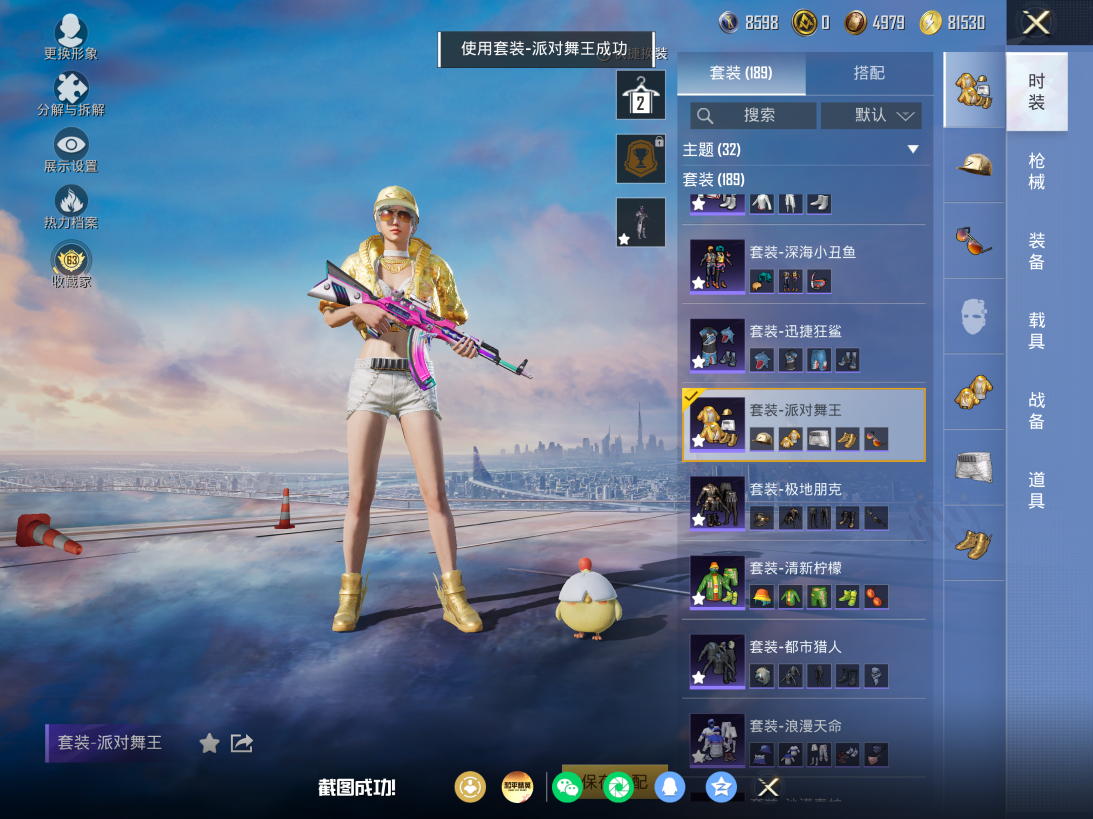Select 套装-迅捷狂鲨 outfit
Image resolution: width=1093 pixels, height=819 pixels.
804,345
